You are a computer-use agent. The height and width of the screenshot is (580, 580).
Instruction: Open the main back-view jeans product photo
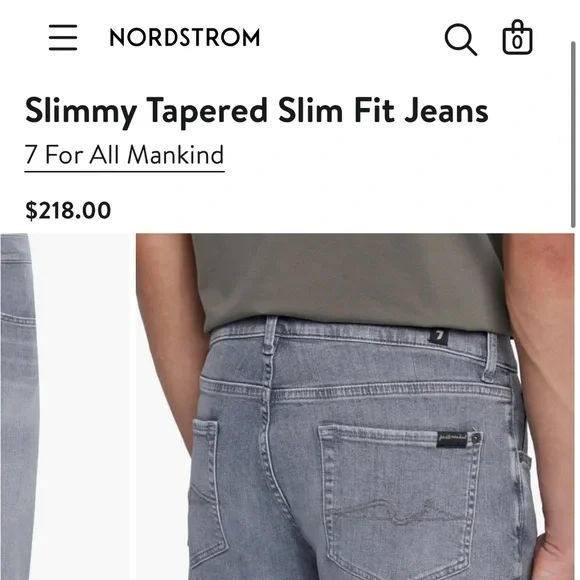point(355,407)
